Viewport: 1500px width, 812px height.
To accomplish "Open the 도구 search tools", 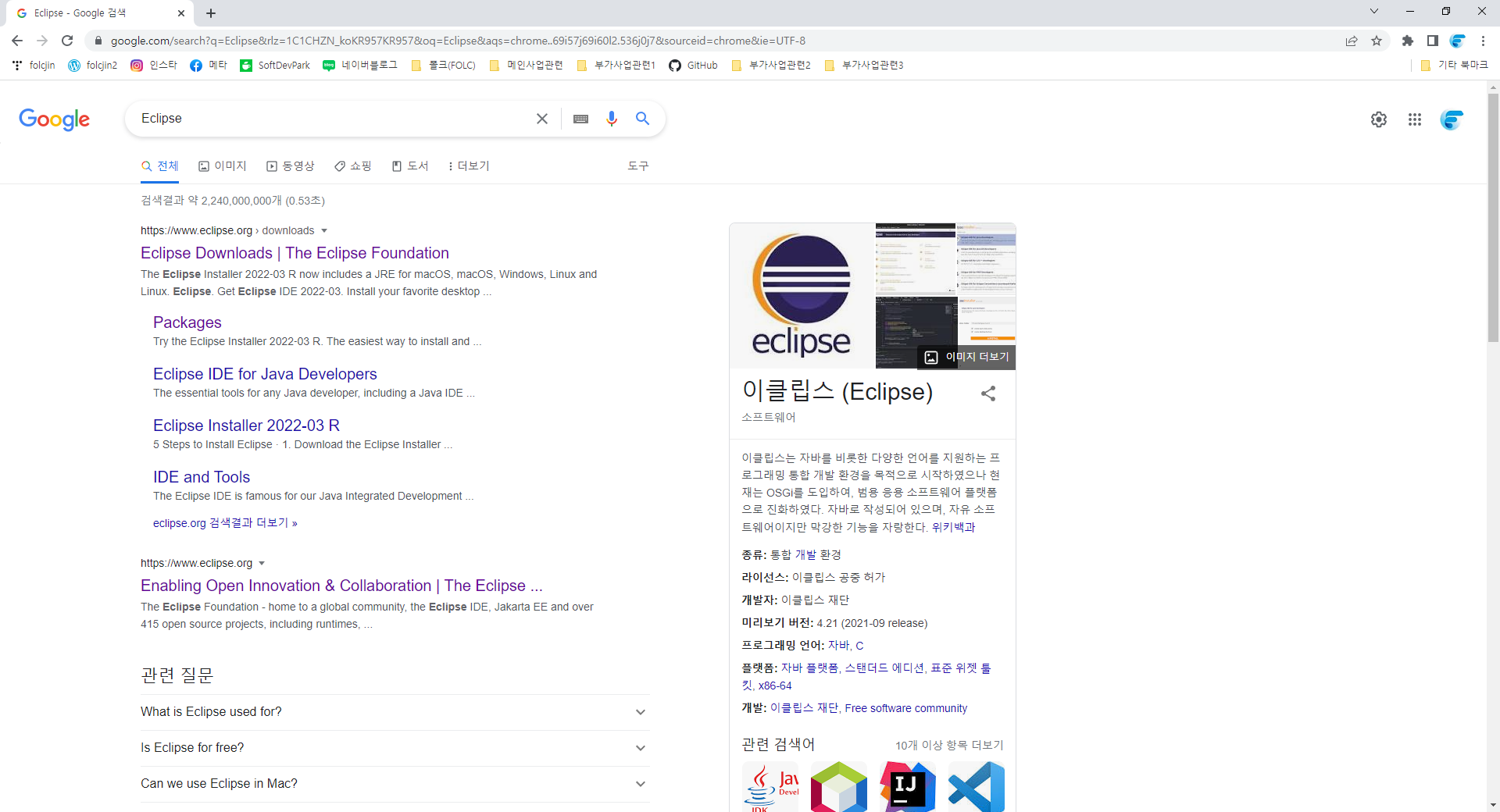I will point(638,166).
